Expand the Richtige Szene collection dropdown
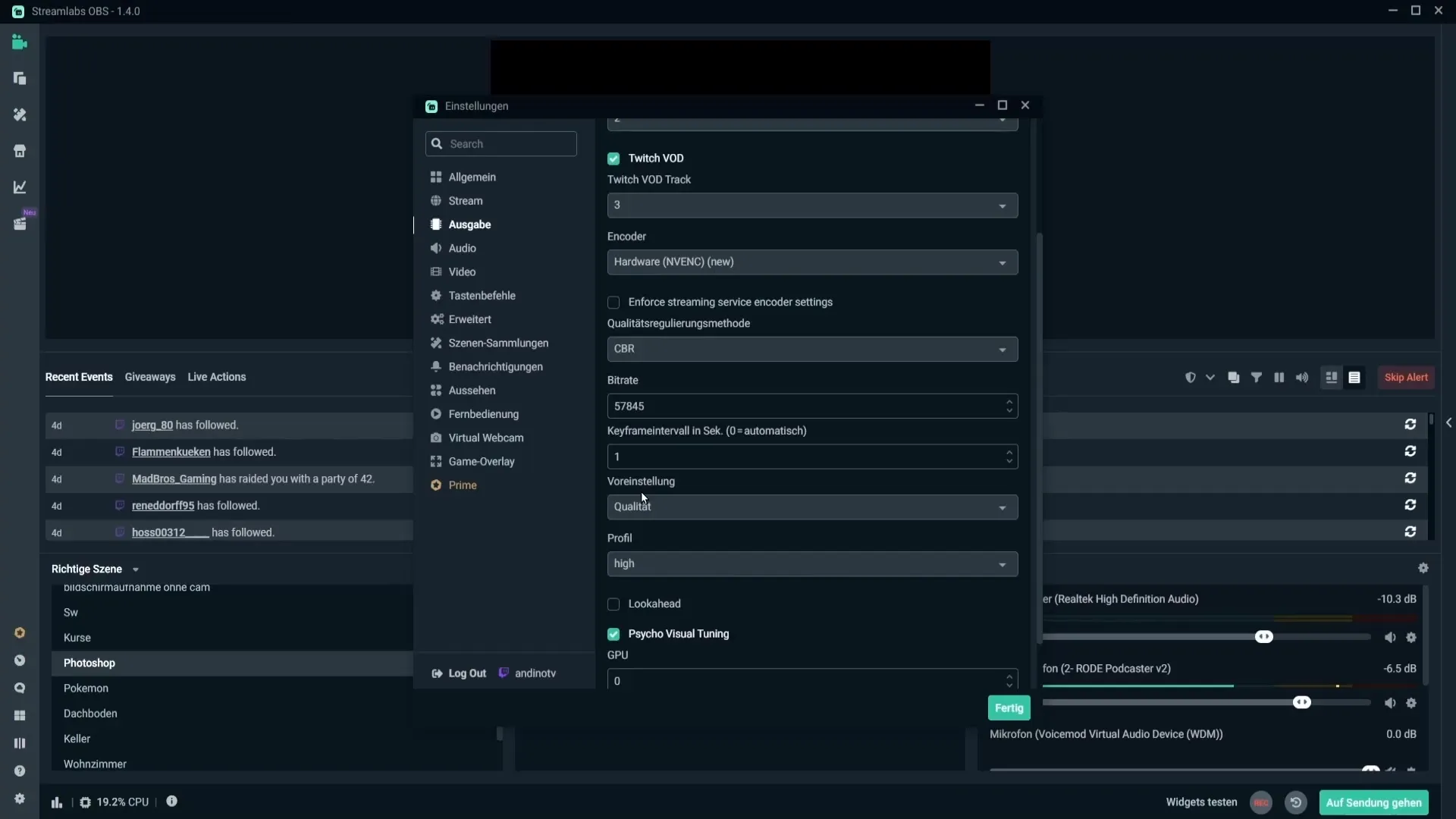The width and height of the screenshot is (1456, 819). [136, 570]
